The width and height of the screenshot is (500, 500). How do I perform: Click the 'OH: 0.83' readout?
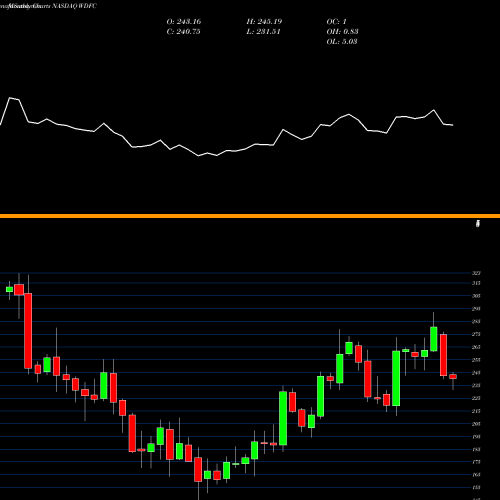tap(342, 32)
